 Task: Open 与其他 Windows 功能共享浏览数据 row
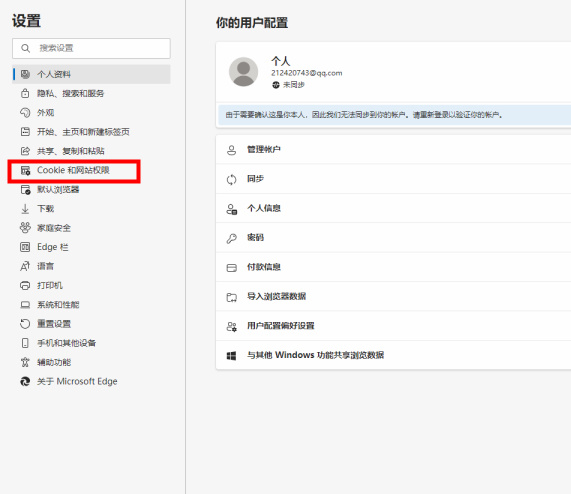tap(393, 355)
